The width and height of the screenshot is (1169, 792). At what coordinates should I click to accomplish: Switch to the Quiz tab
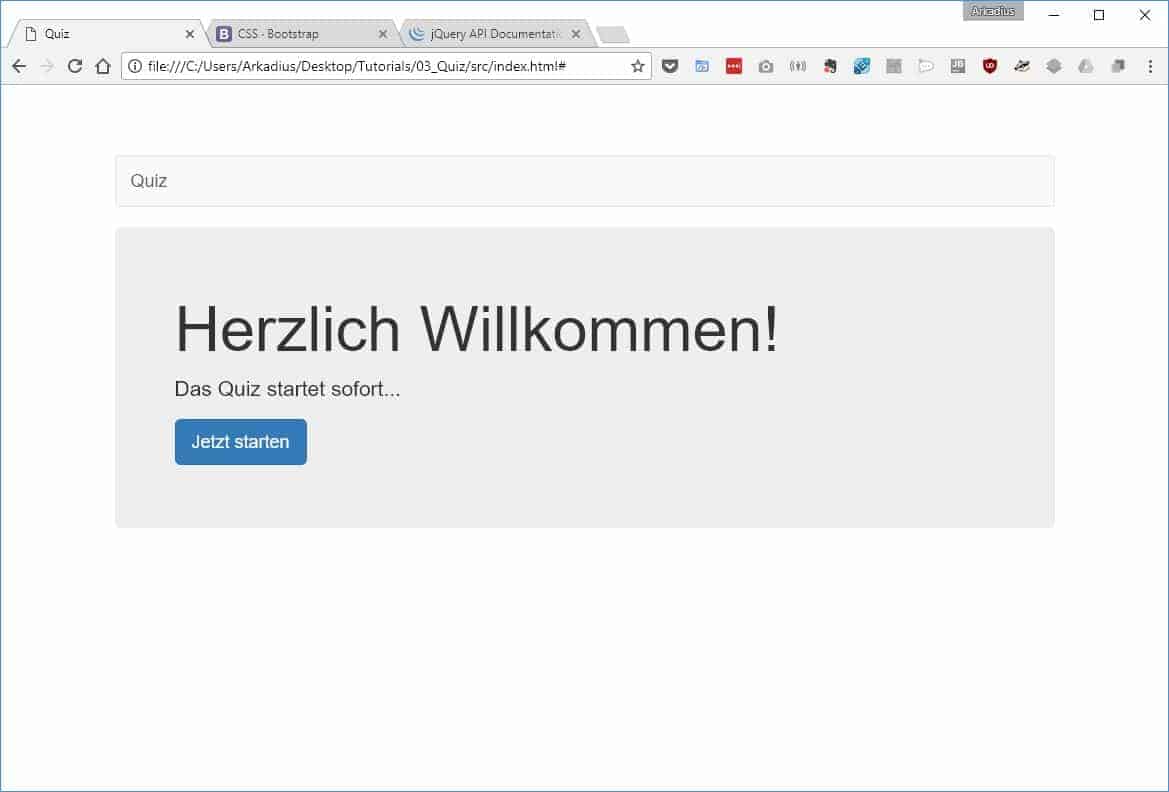point(104,34)
